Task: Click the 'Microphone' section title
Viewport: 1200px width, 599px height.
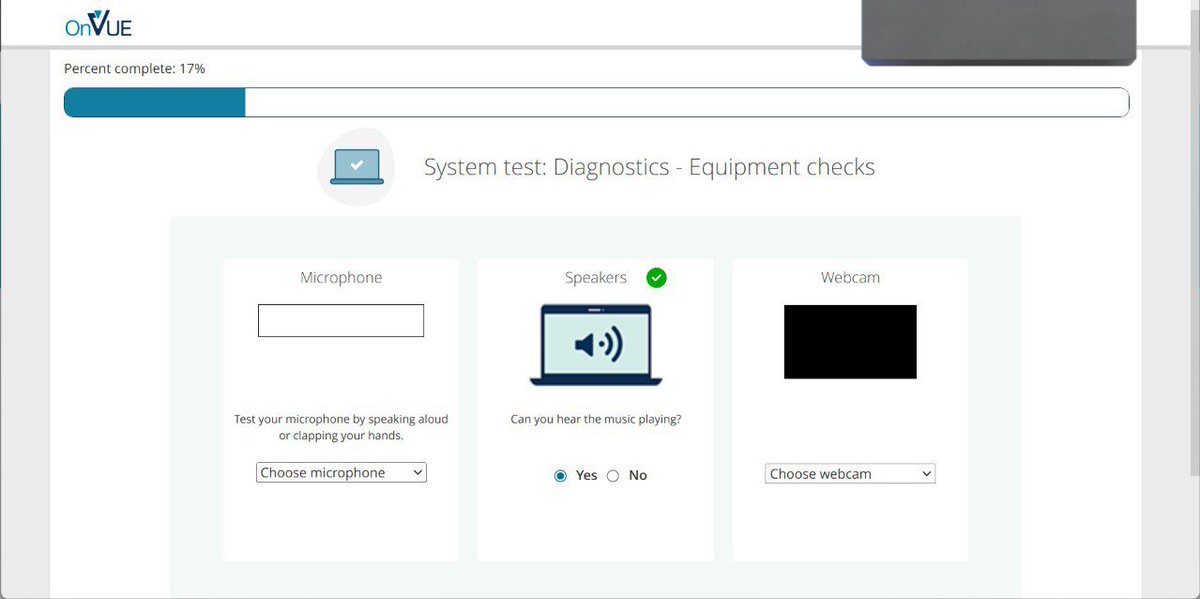Action: 341,278
